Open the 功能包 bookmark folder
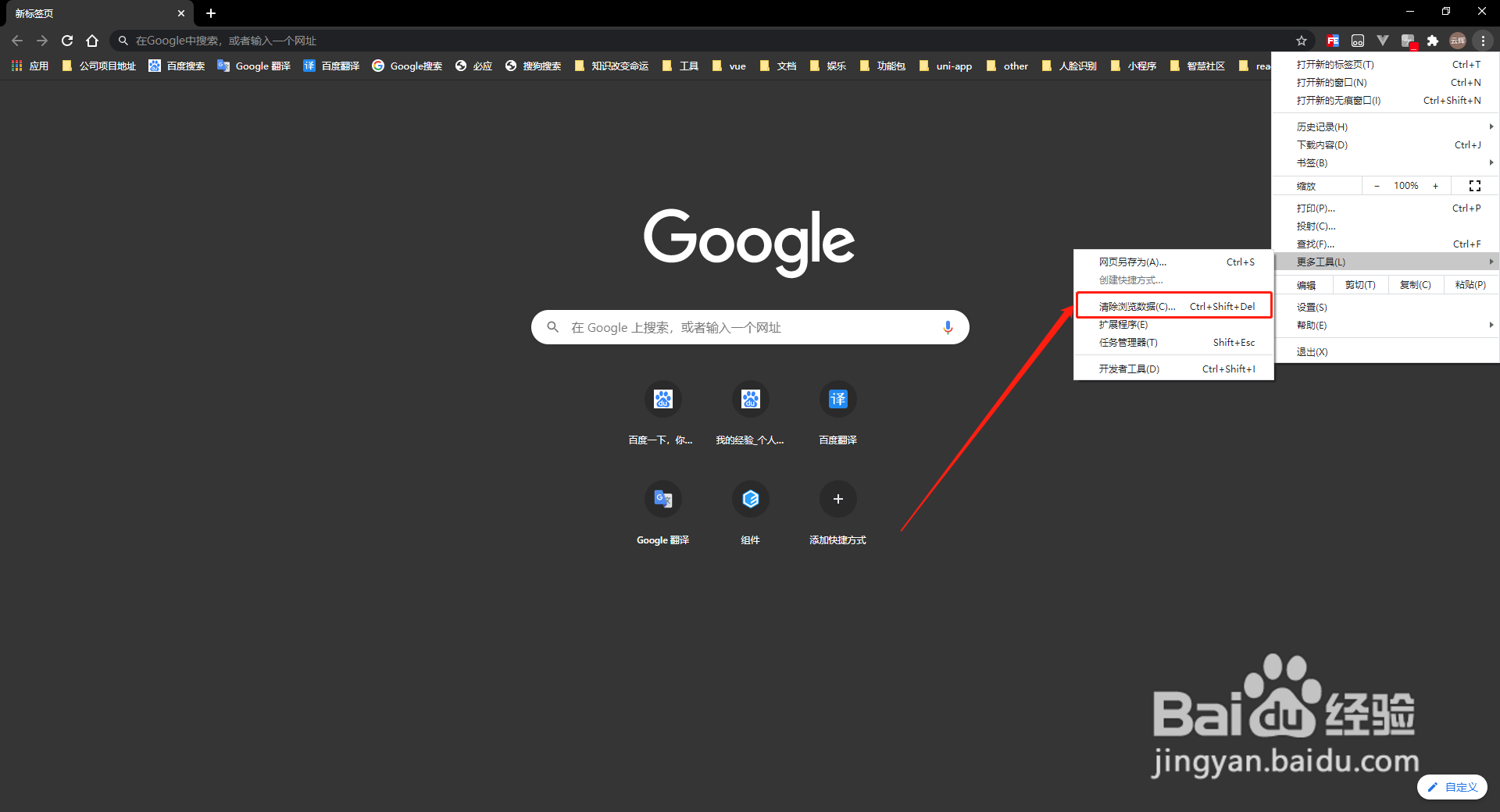 883,66
